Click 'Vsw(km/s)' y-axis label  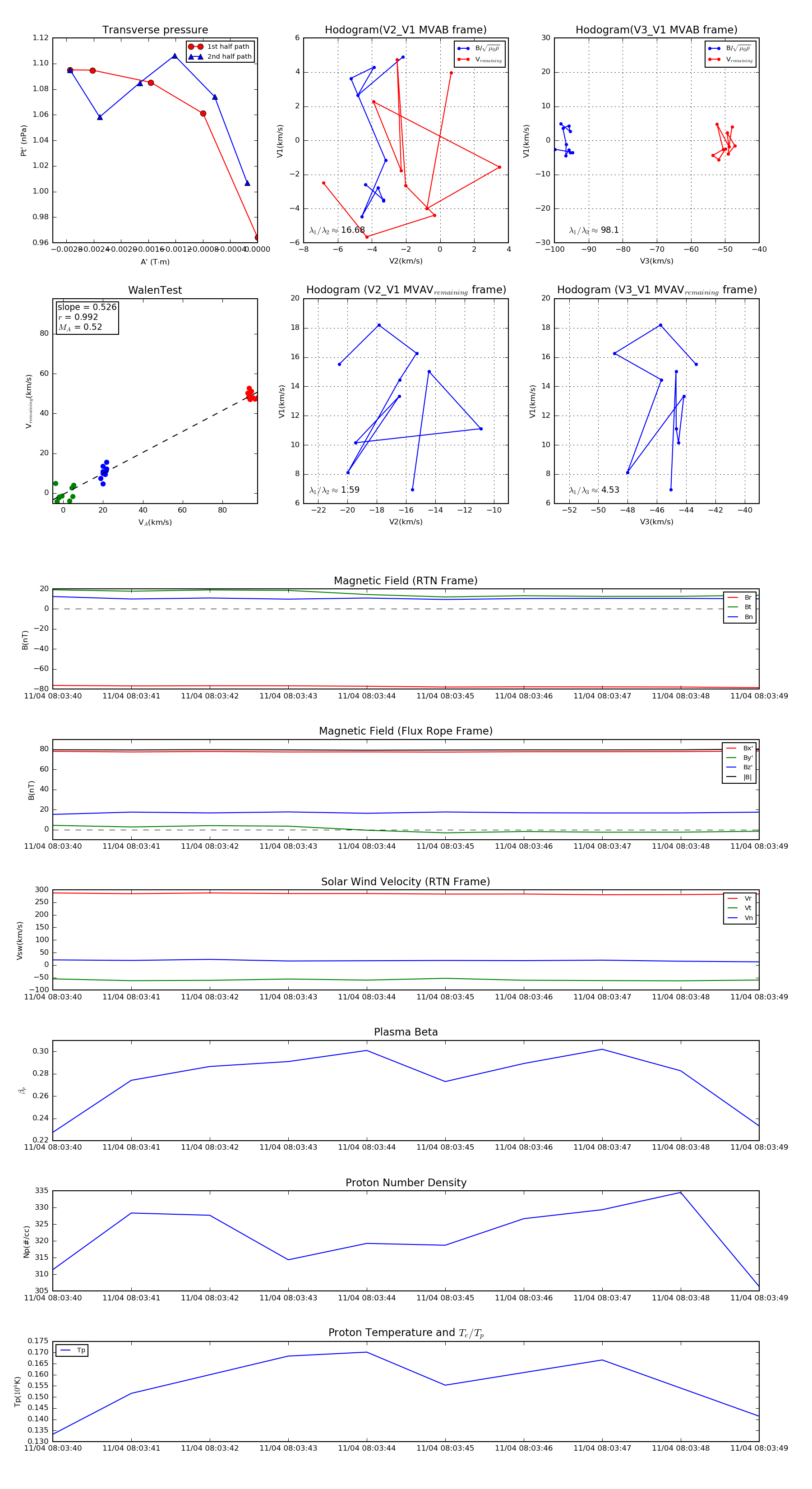20,940
